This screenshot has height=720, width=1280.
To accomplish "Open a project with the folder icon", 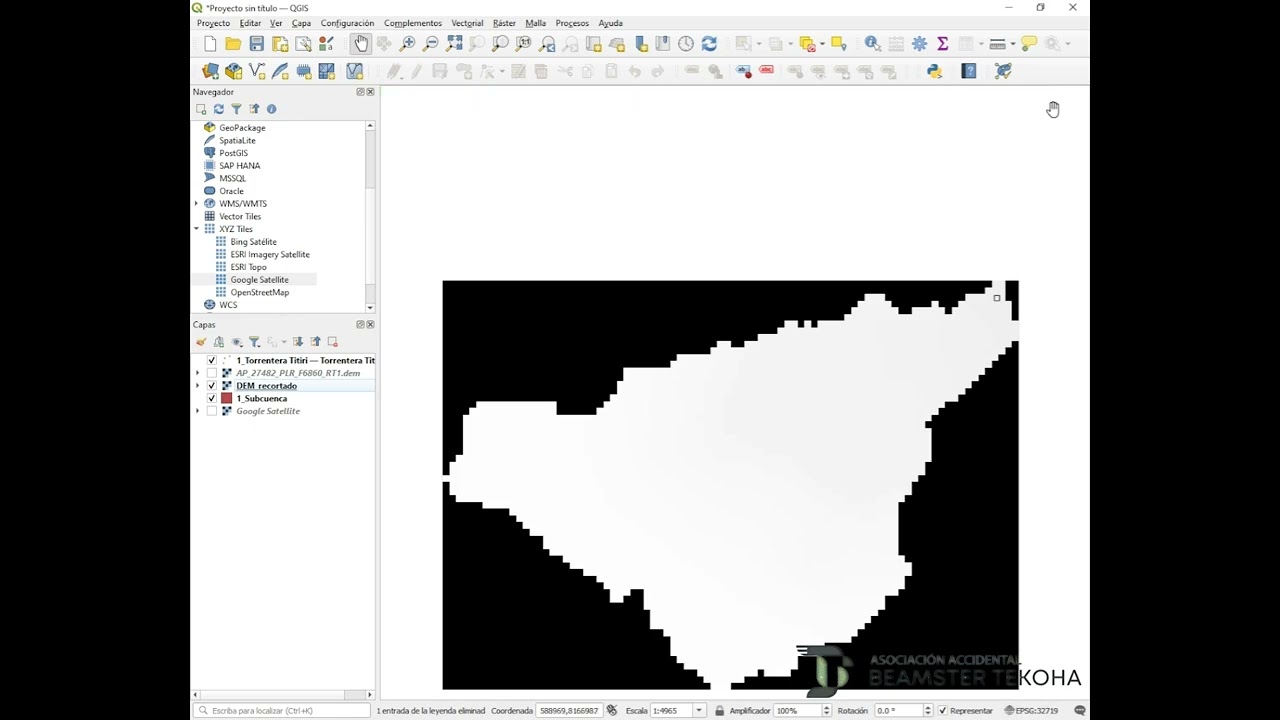I will (x=233, y=44).
